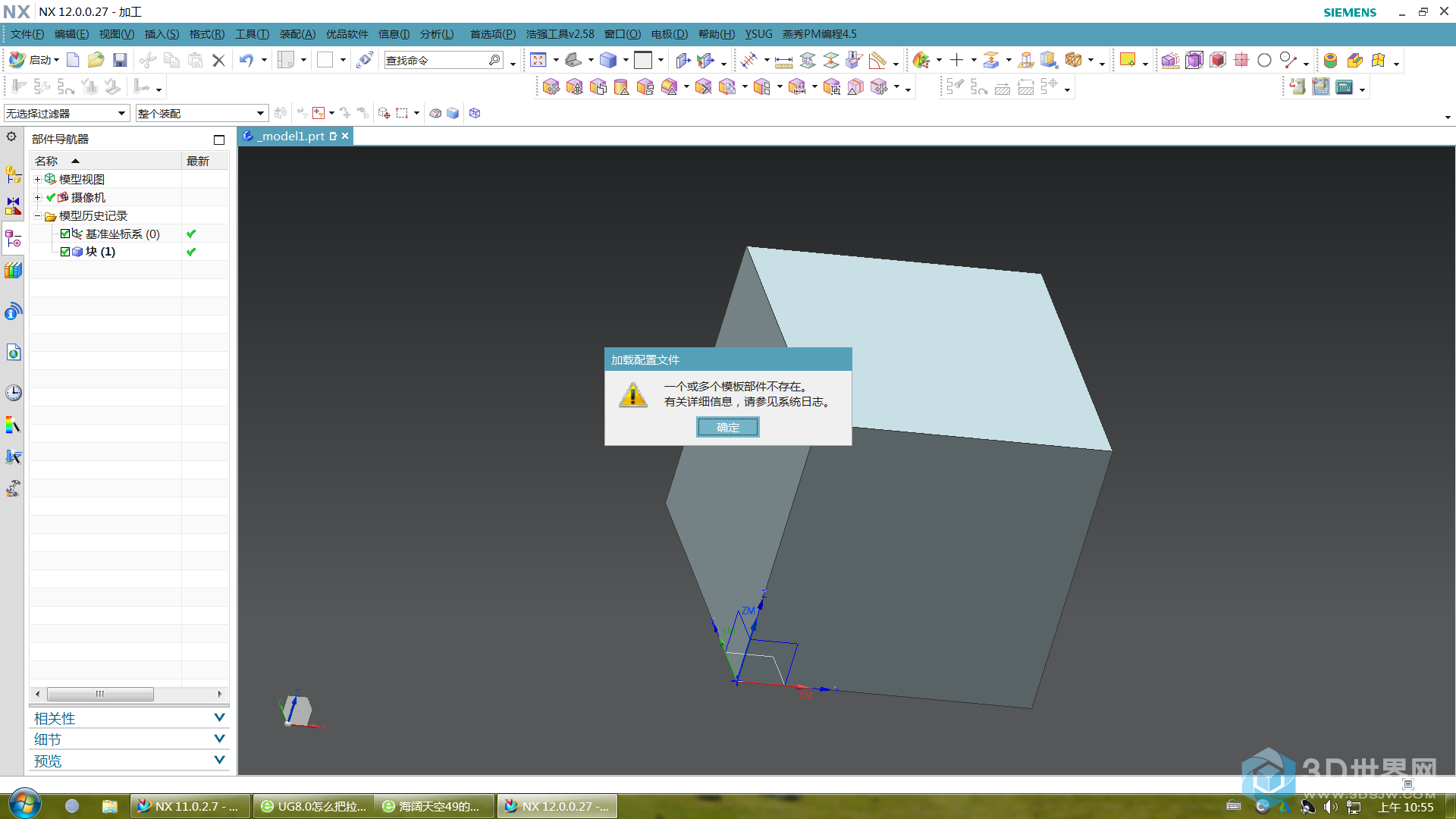
Task: Open the calculator-style icon in toolbar
Action: click(x=1345, y=86)
